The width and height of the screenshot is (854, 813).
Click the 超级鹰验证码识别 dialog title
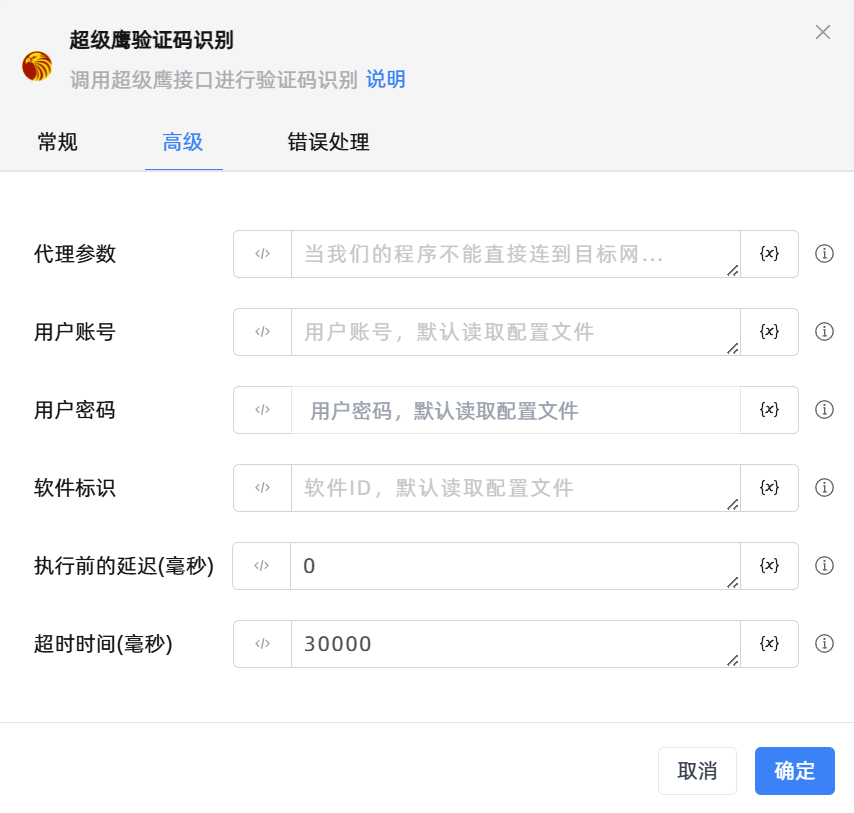pos(151,40)
